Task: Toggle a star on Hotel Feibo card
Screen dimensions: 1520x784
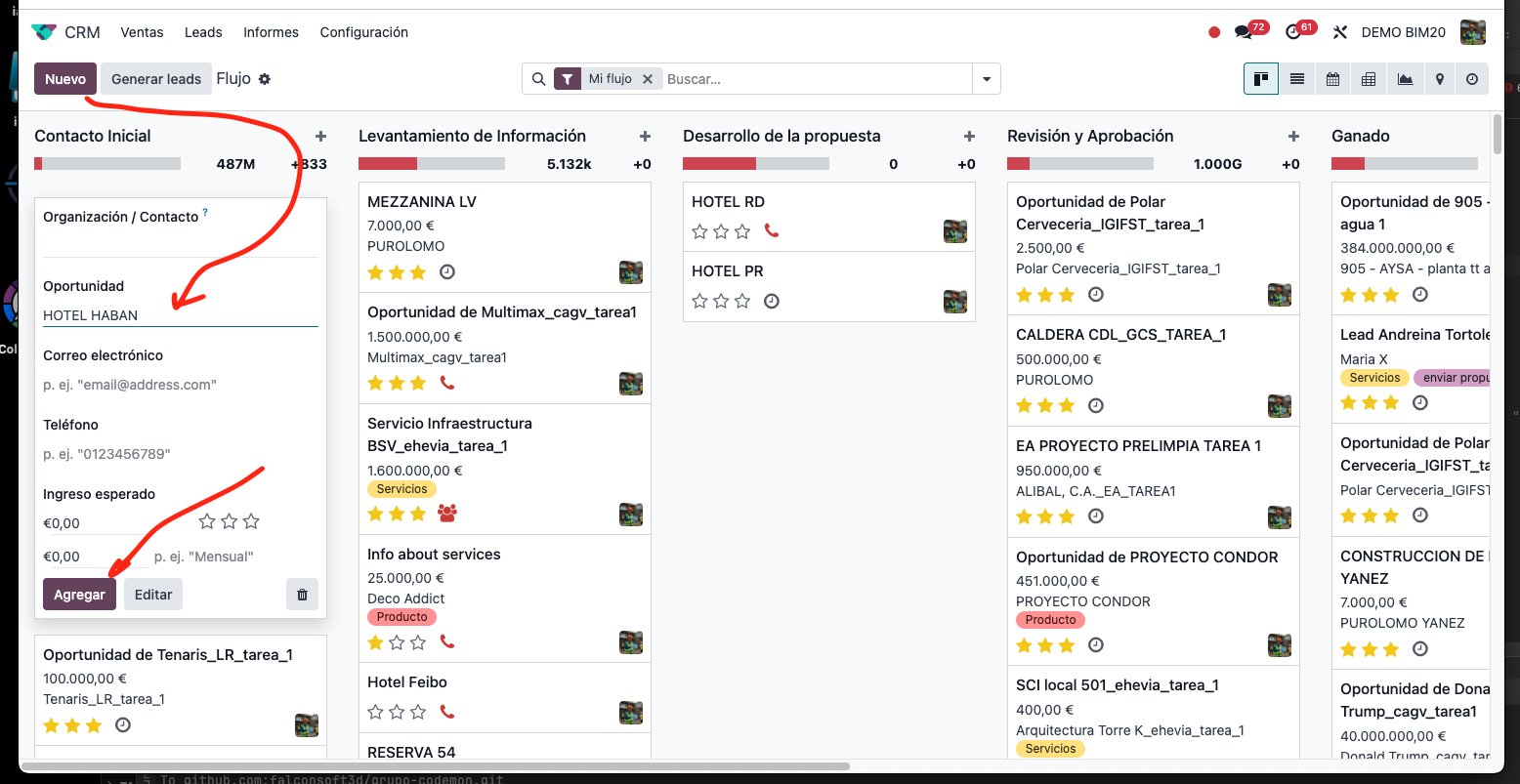Action: click(x=375, y=712)
